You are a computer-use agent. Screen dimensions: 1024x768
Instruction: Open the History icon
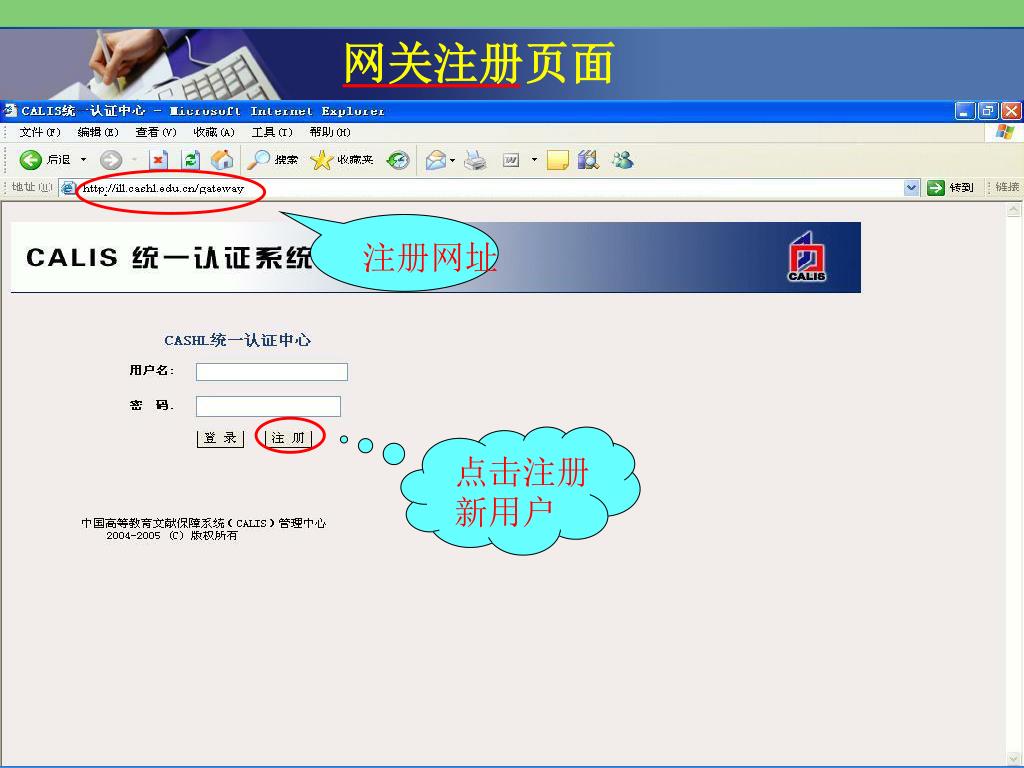tap(398, 159)
